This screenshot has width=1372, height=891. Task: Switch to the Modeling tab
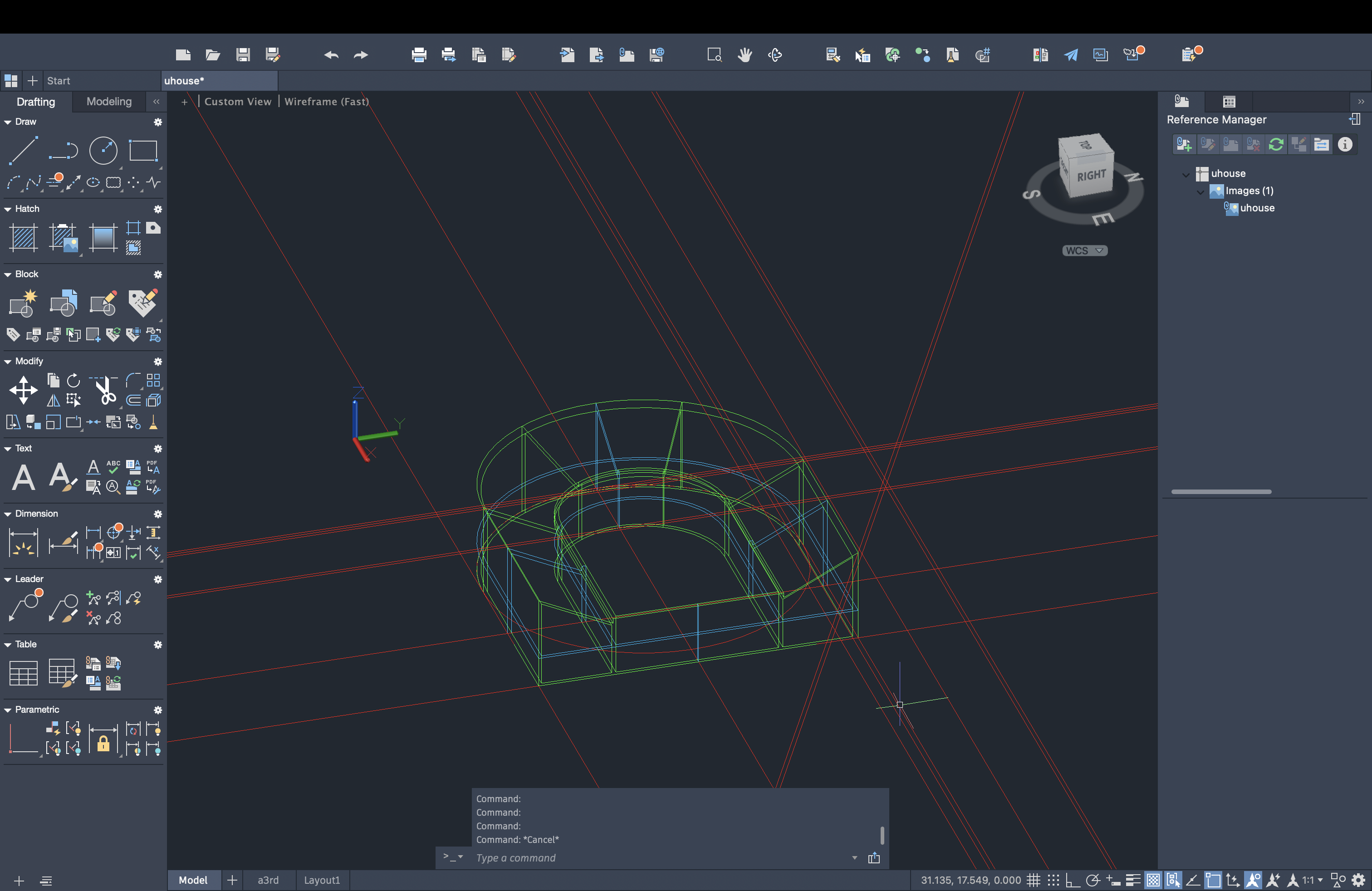coord(109,102)
